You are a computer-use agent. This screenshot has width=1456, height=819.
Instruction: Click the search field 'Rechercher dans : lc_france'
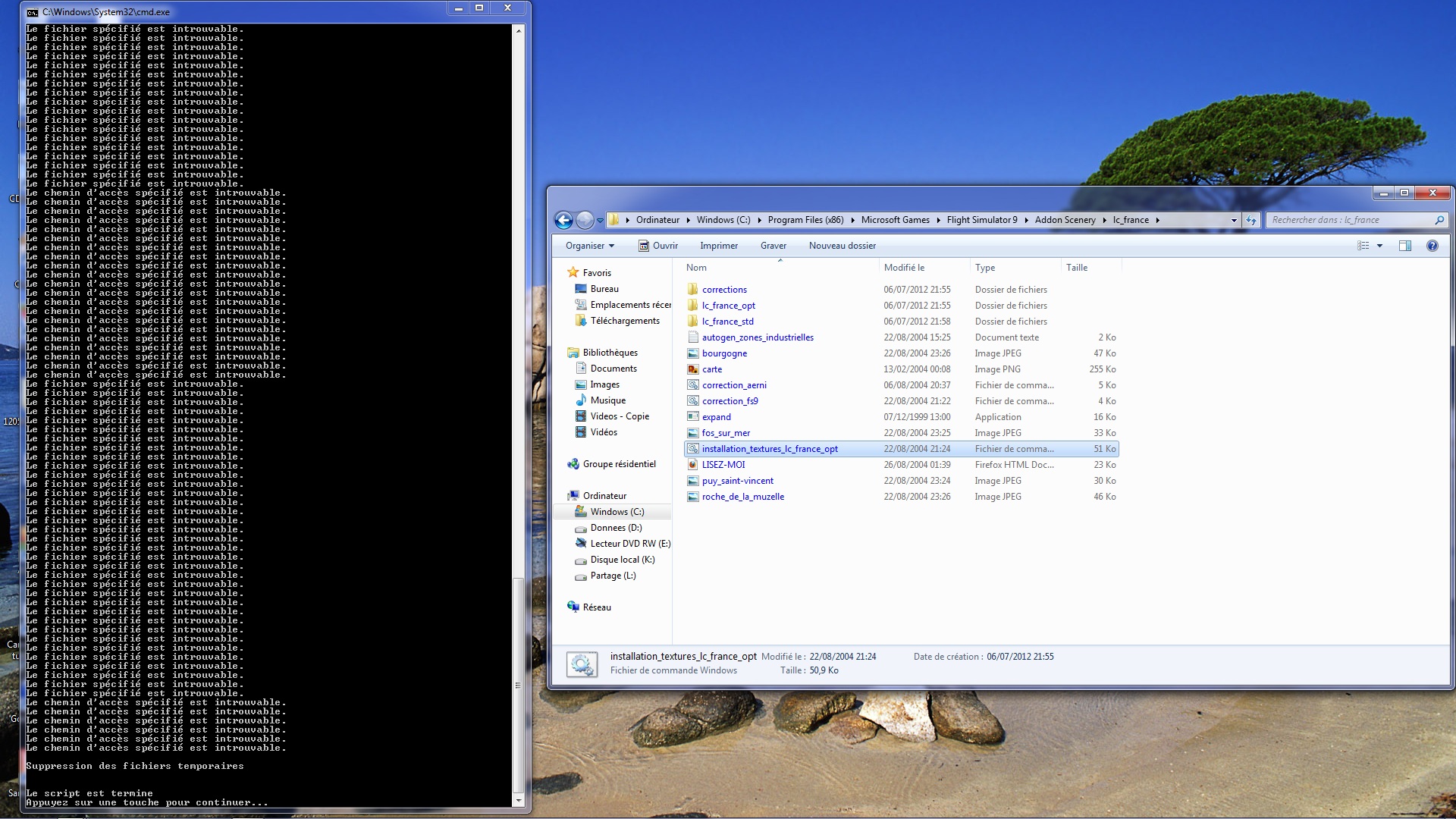(x=1350, y=220)
